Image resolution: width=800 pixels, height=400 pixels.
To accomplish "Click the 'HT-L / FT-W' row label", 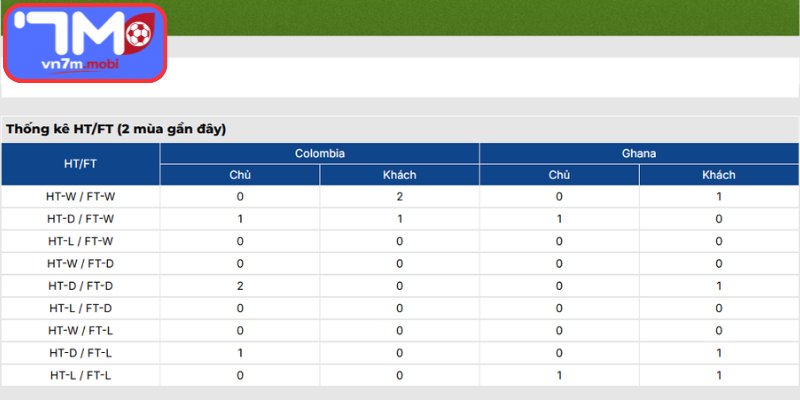I will 81,241.
